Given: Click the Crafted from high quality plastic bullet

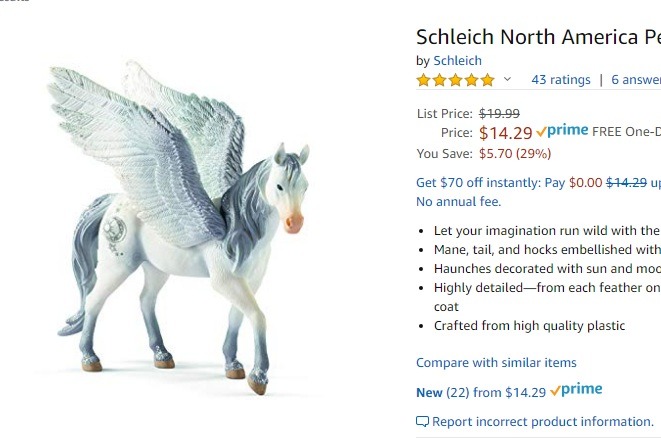Looking at the screenshot, I should pos(529,326).
